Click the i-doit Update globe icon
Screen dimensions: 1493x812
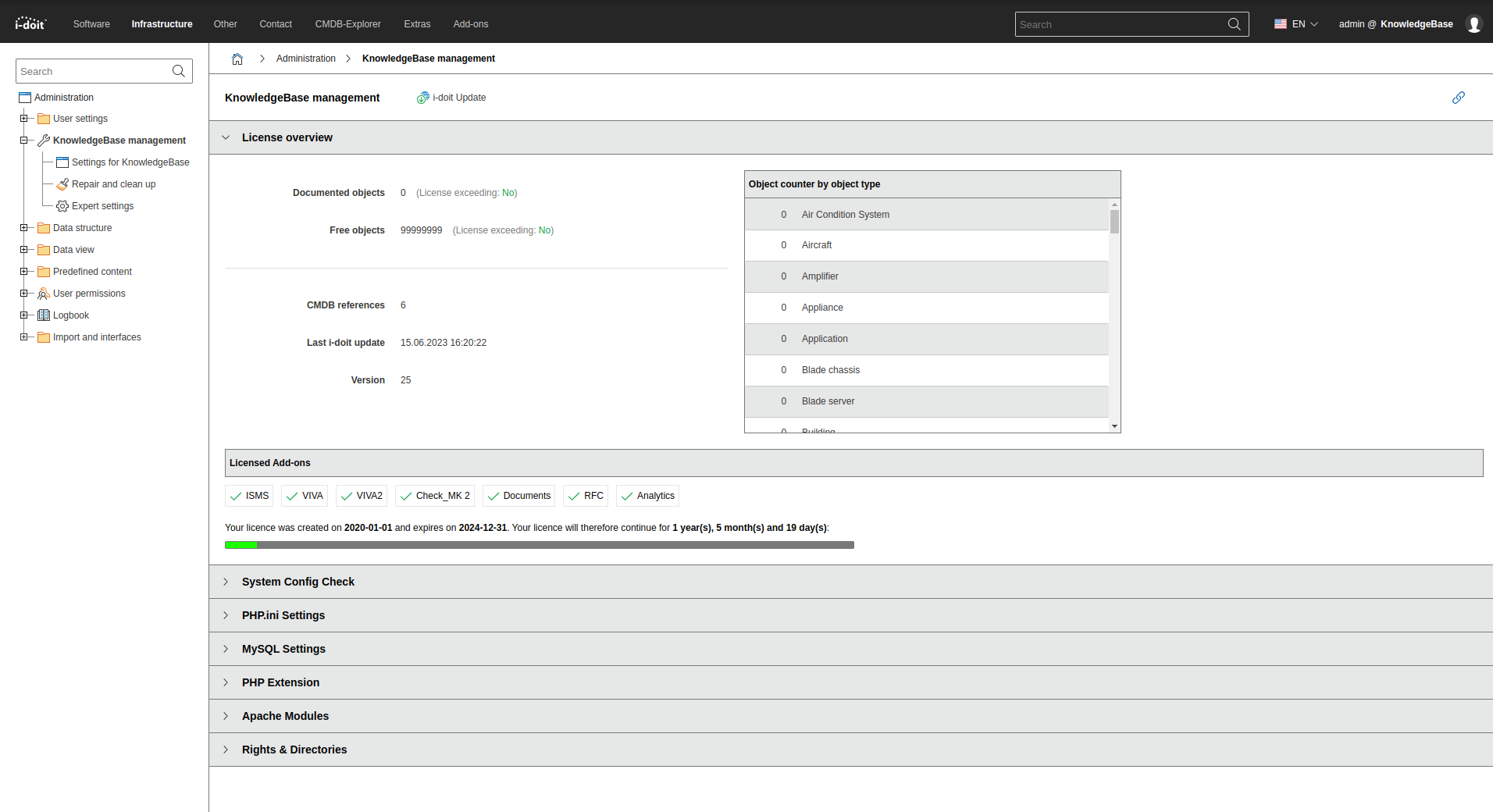point(422,98)
